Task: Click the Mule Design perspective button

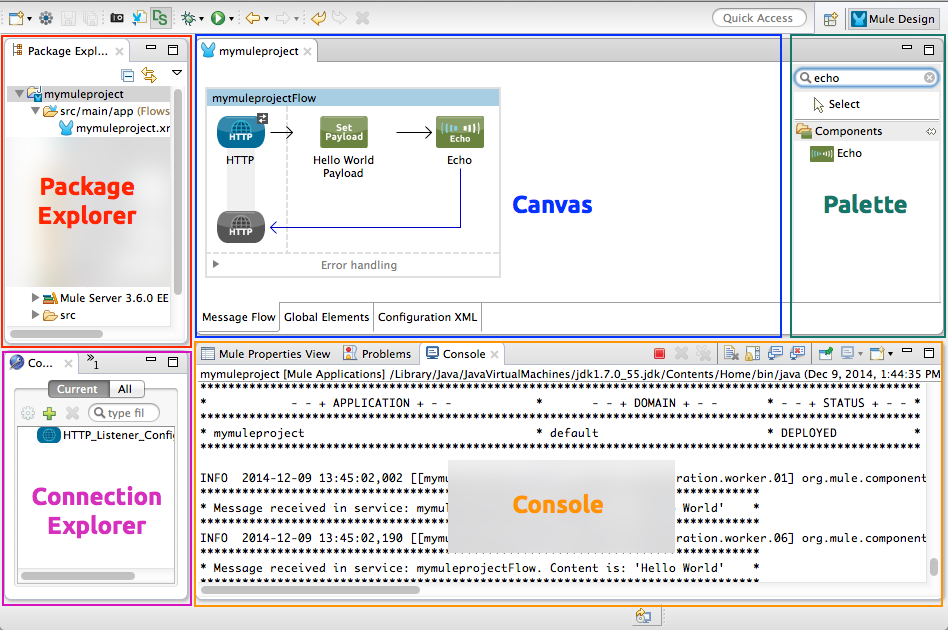Action: tap(893, 18)
